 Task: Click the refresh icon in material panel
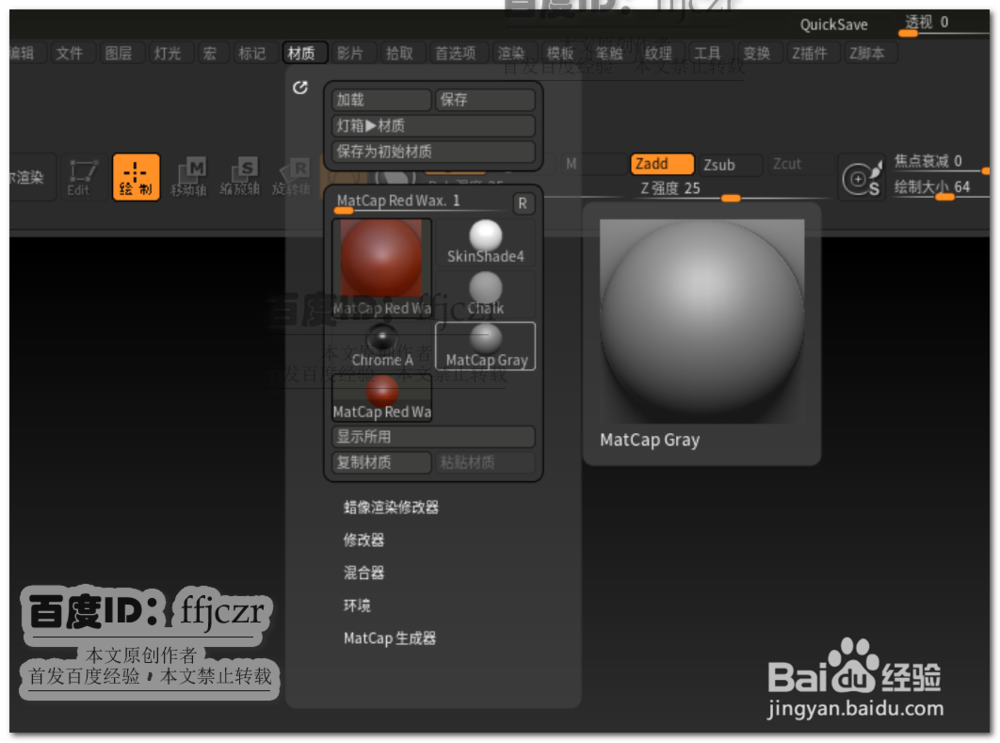[x=300, y=87]
